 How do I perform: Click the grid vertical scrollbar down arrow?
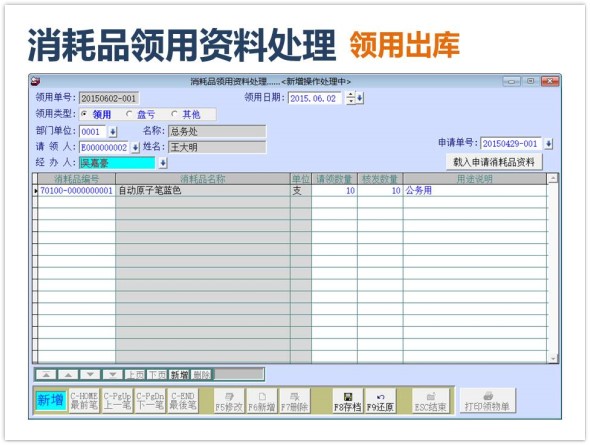click(553, 359)
